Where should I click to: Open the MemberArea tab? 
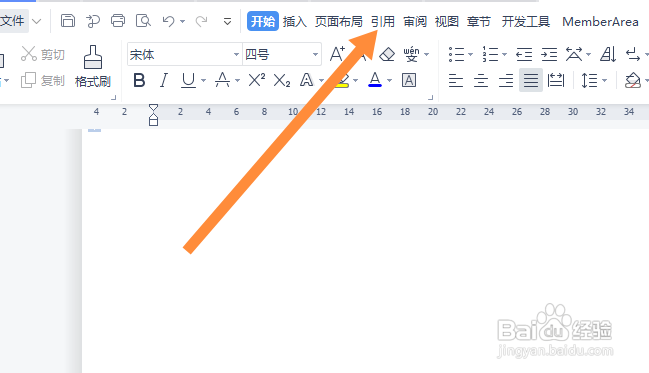point(600,22)
